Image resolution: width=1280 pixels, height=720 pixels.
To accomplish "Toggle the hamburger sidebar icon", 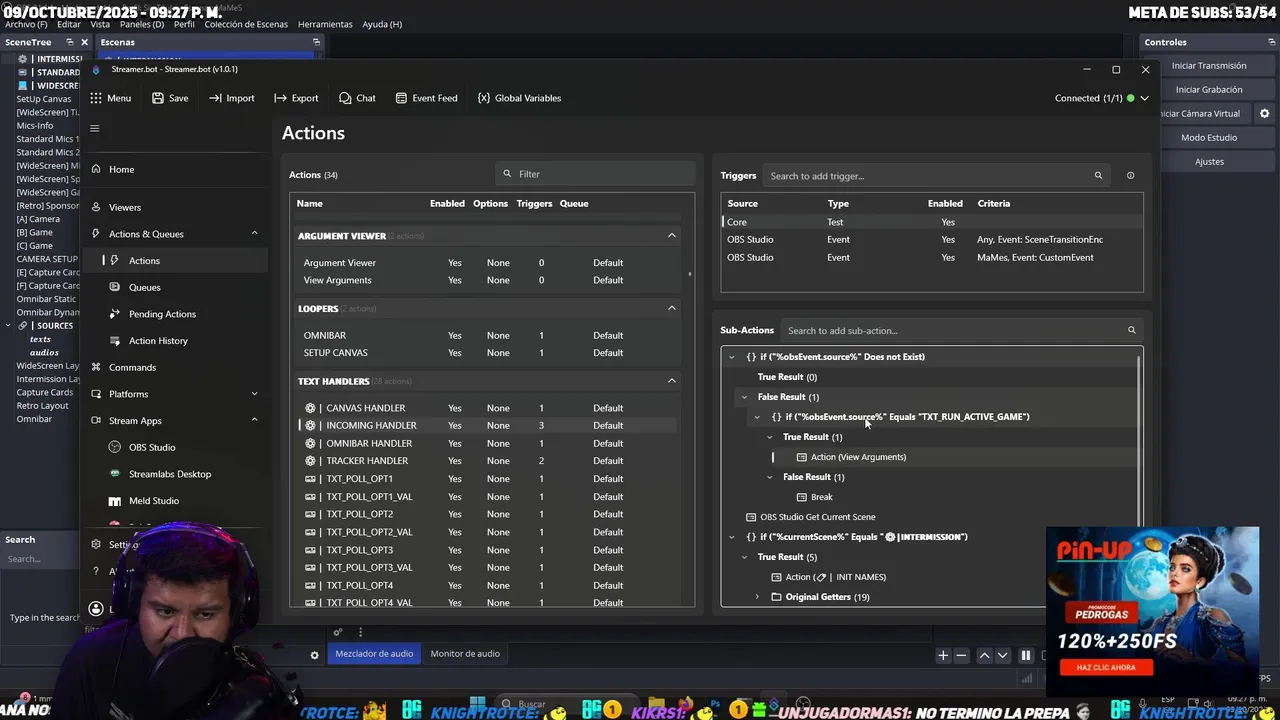I will pos(95,128).
